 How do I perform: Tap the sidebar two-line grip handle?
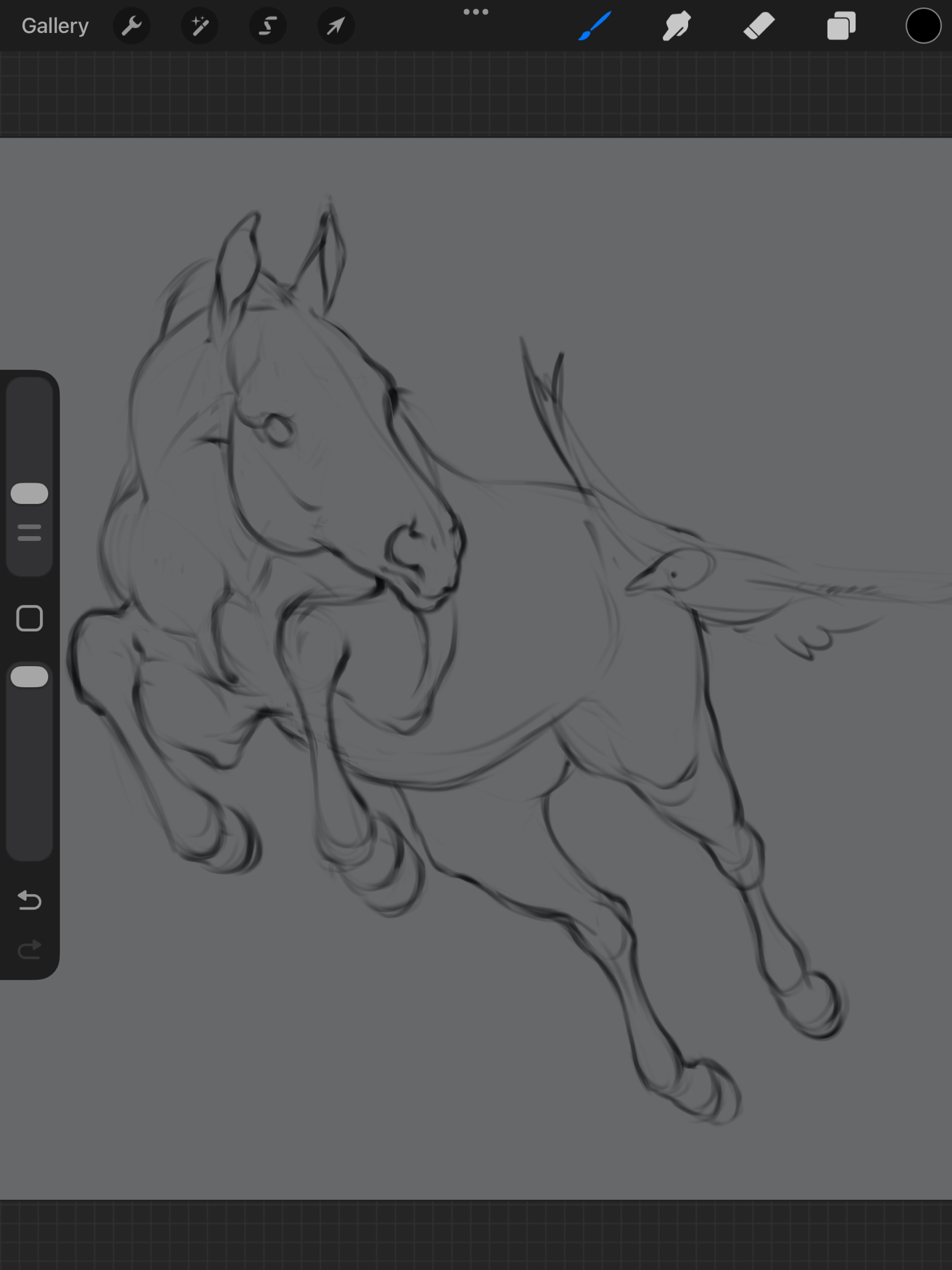30,533
